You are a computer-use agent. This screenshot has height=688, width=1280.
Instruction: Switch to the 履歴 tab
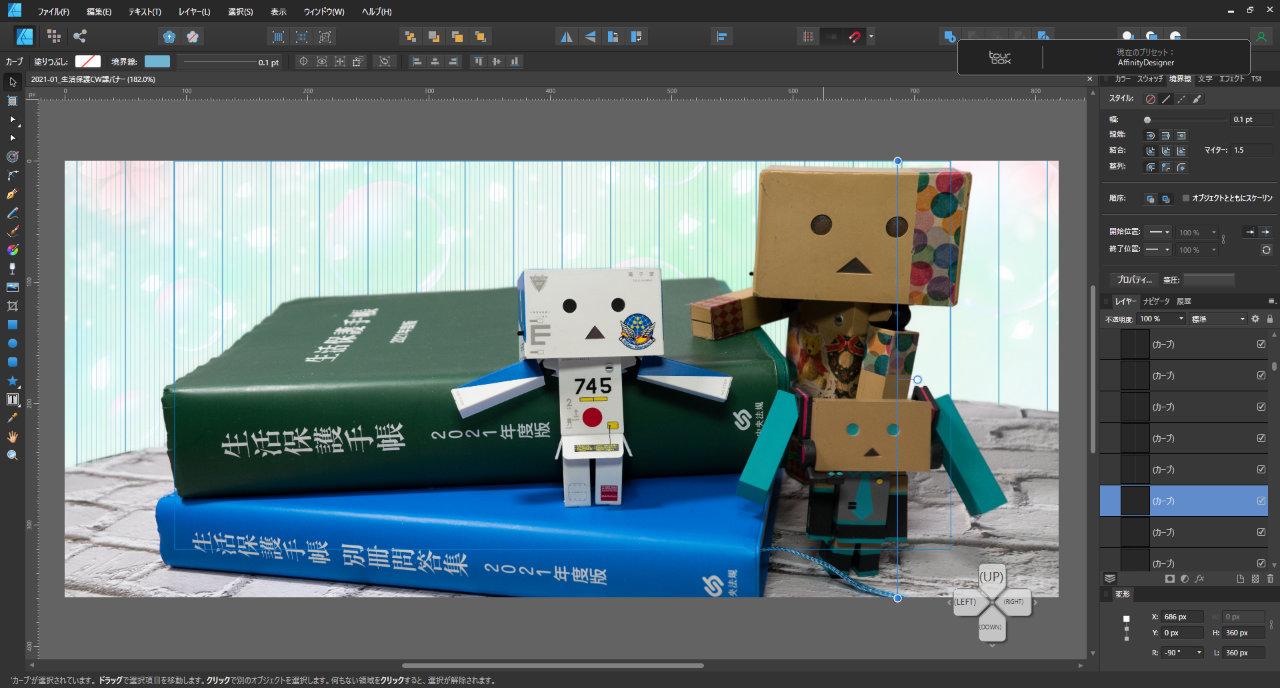[1184, 301]
